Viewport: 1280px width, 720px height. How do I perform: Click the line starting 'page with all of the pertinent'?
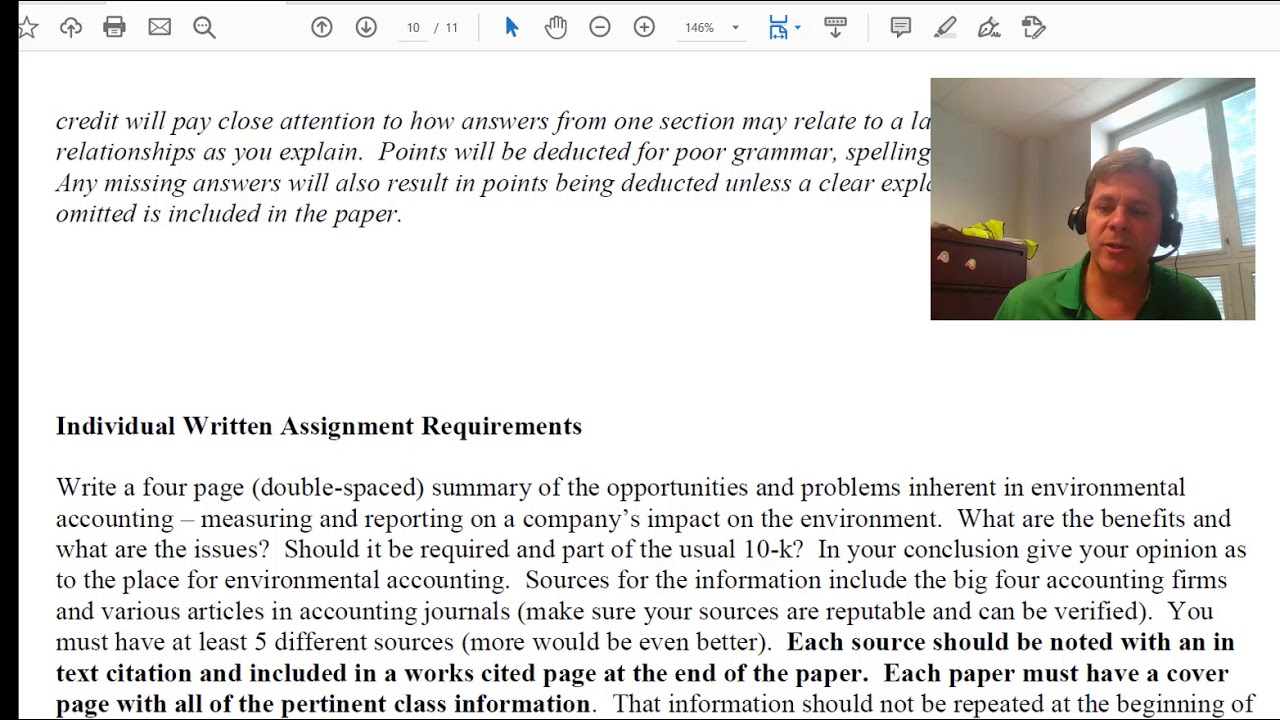point(655,705)
